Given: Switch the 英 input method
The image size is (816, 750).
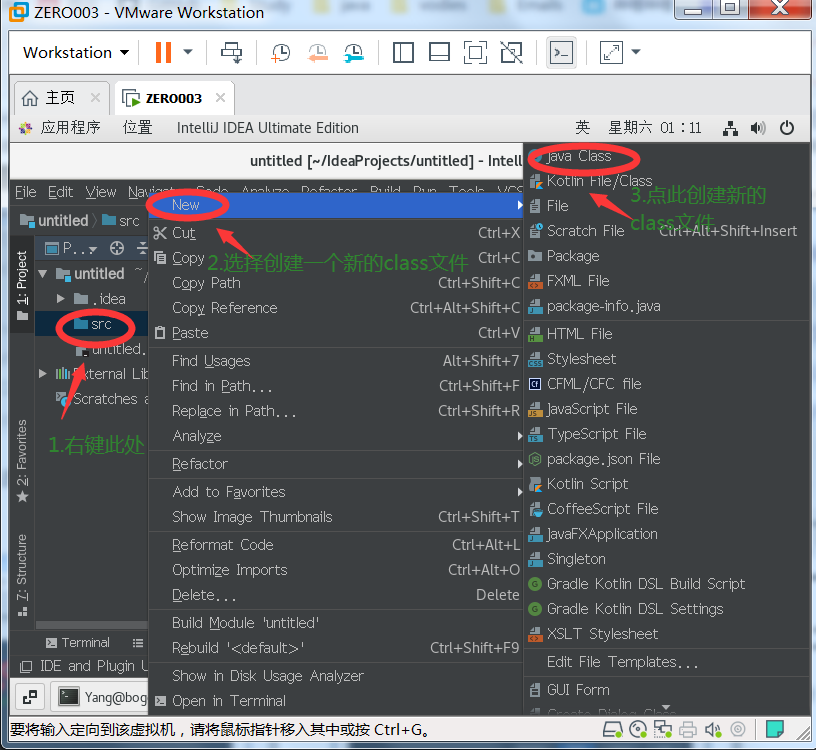Looking at the screenshot, I should click(582, 128).
